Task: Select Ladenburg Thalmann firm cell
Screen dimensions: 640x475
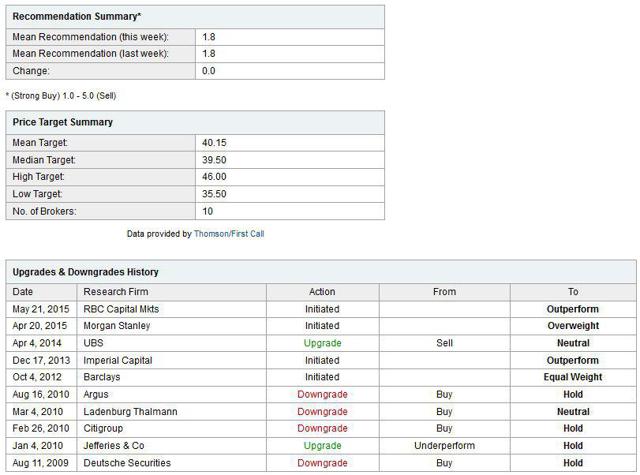Action: tap(171, 412)
